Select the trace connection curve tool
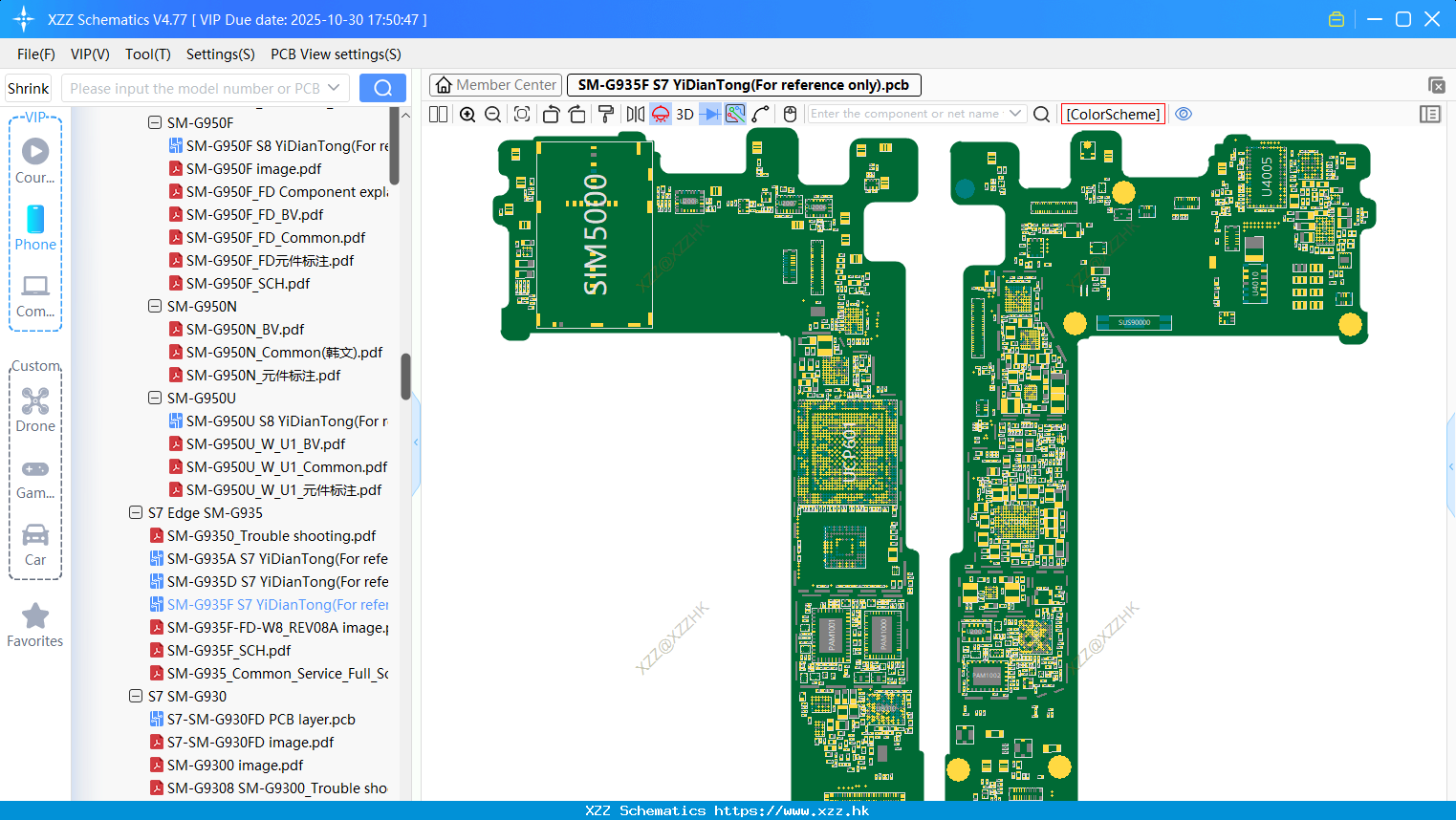 [x=761, y=114]
